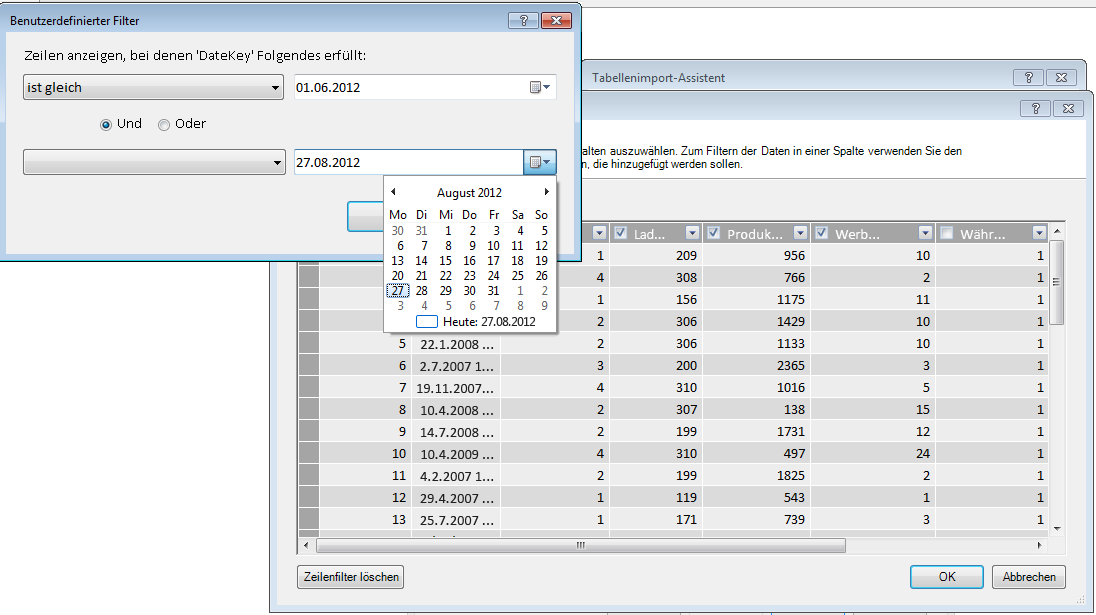Uncheck the Werb... column checkbox
The image size is (1096, 615).
point(821,233)
